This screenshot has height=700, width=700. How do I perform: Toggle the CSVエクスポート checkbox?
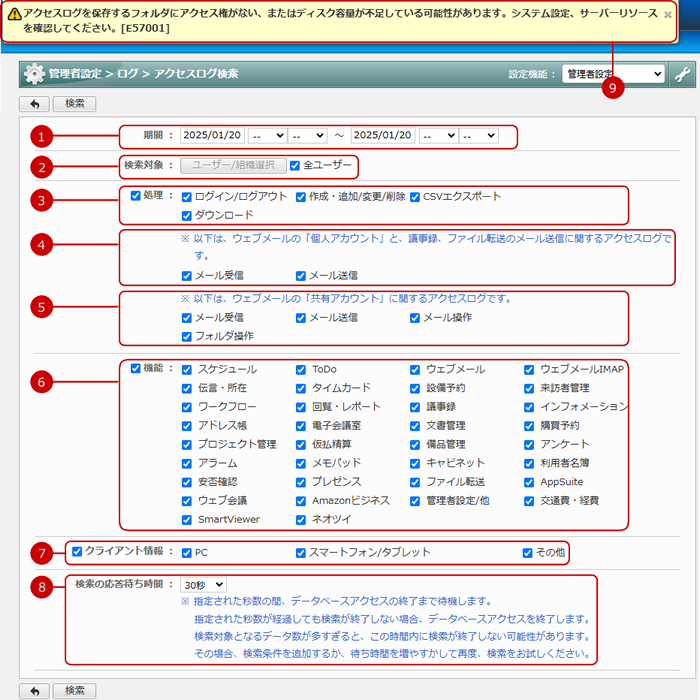tap(415, 197)
